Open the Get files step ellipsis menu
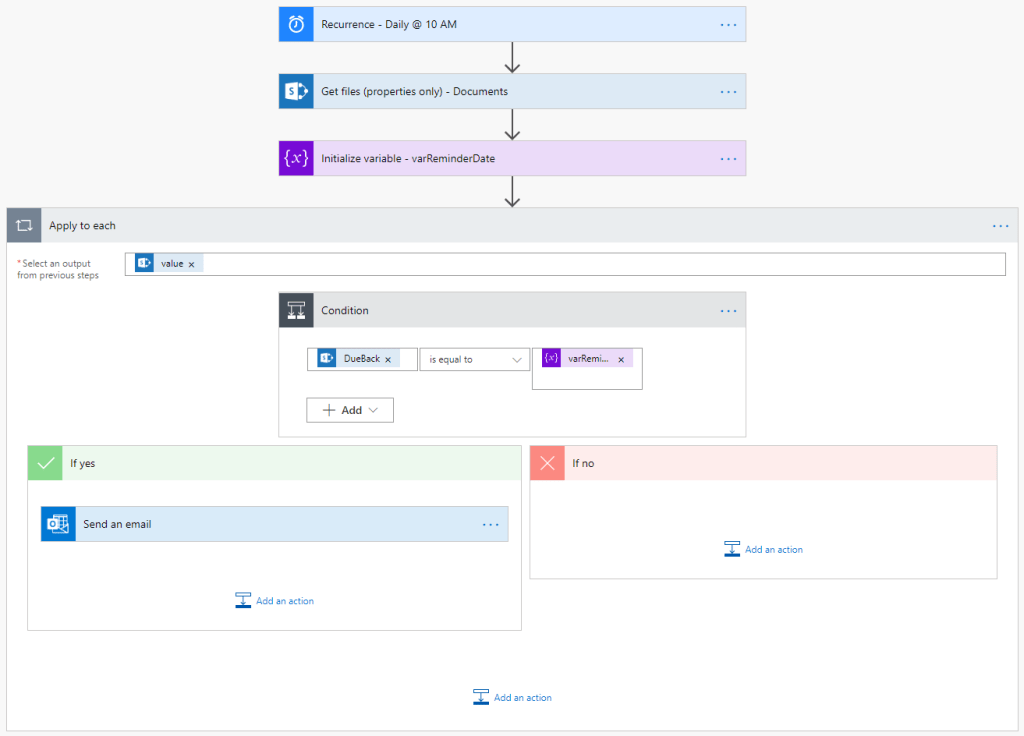 (x=728, y=91)
